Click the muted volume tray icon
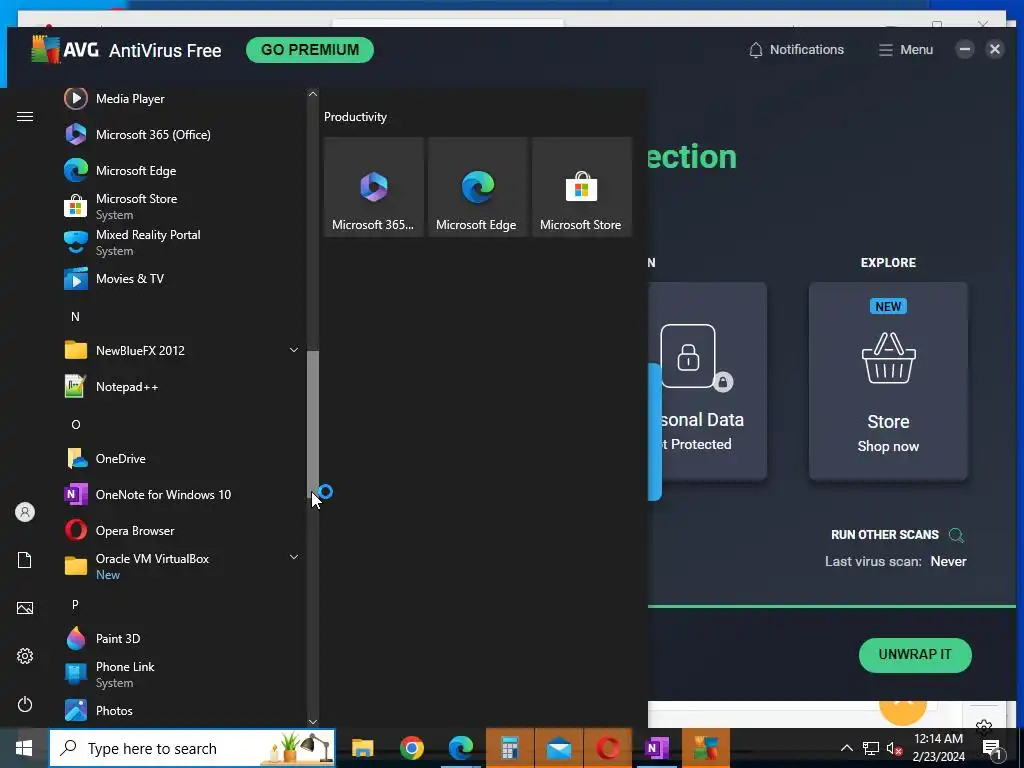This screenshot has width=1024, height=768. tap(894, 748)
